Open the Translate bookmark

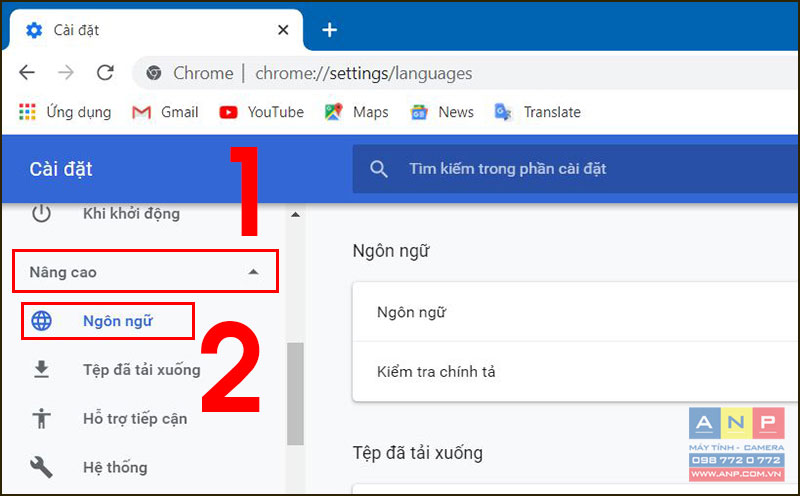(x=537, y=112)
